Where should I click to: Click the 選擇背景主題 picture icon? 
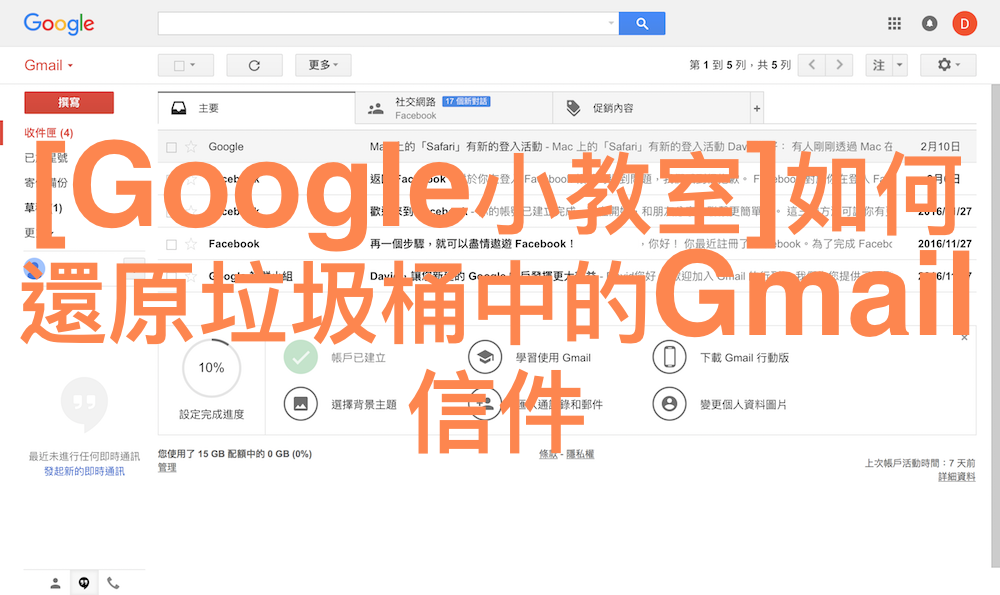300,404
